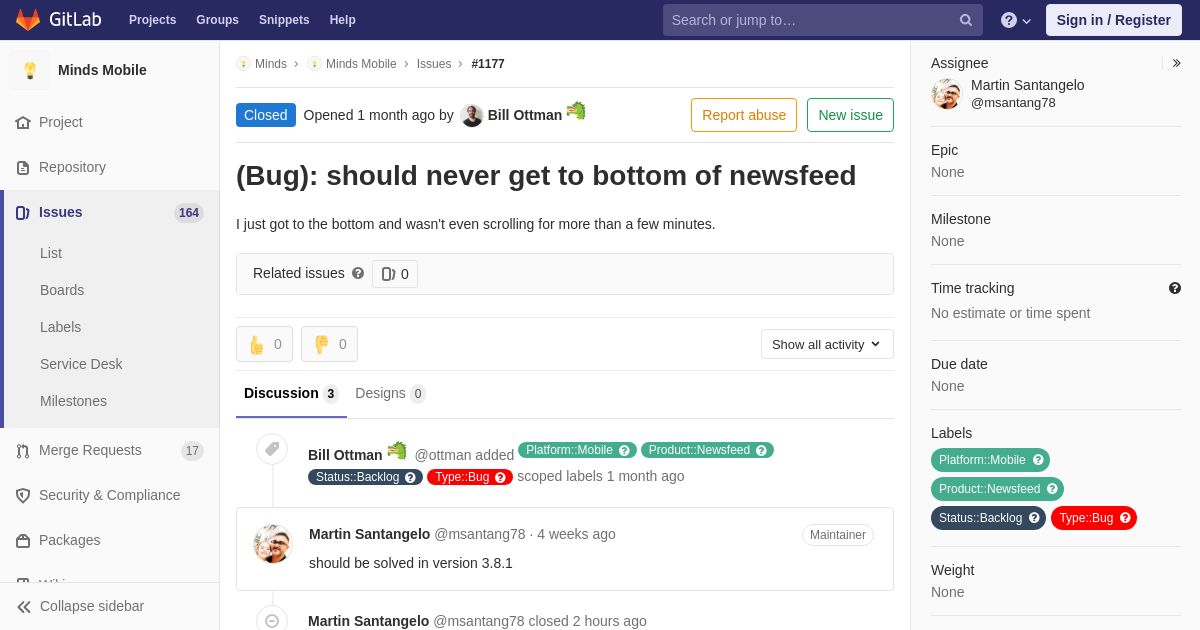
Task: Open the Help question mark menu
Action: pyautogui.click(x=1016, y=20)
